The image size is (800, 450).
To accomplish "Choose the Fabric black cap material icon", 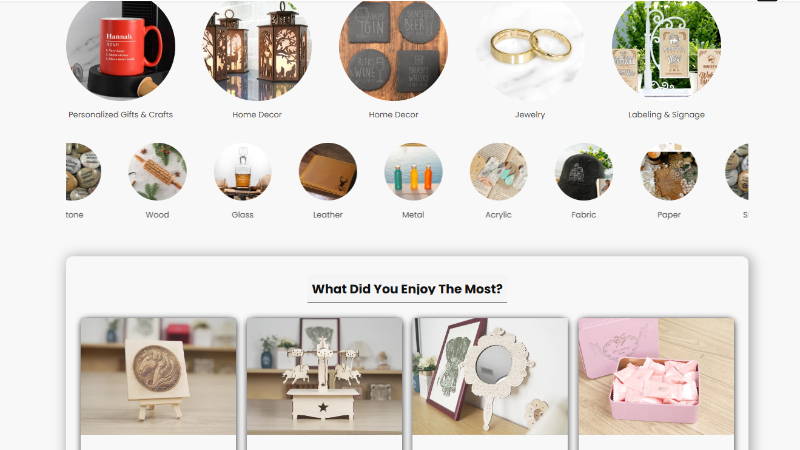I will [584, 171].
